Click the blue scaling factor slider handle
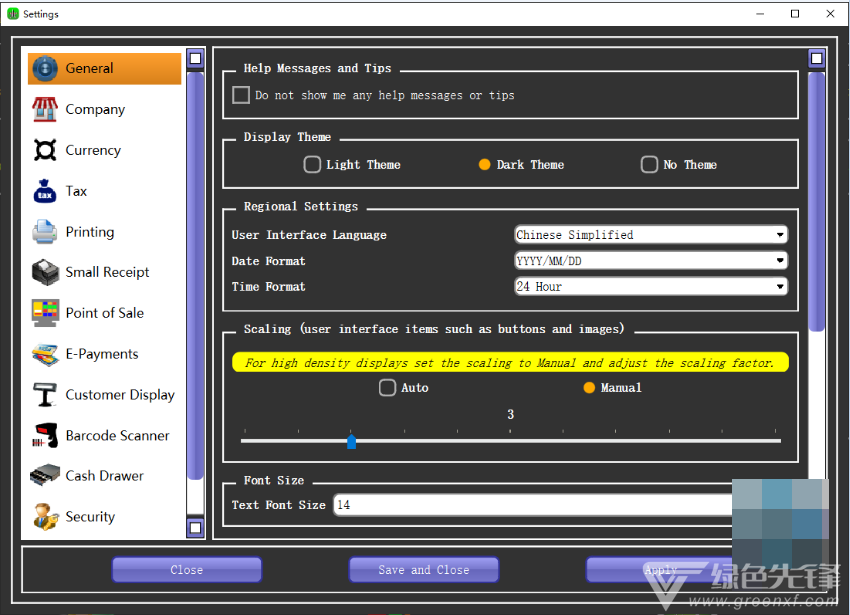Image resolution: width=850 pixels, height=615 pixels. [x=351, y=441]
